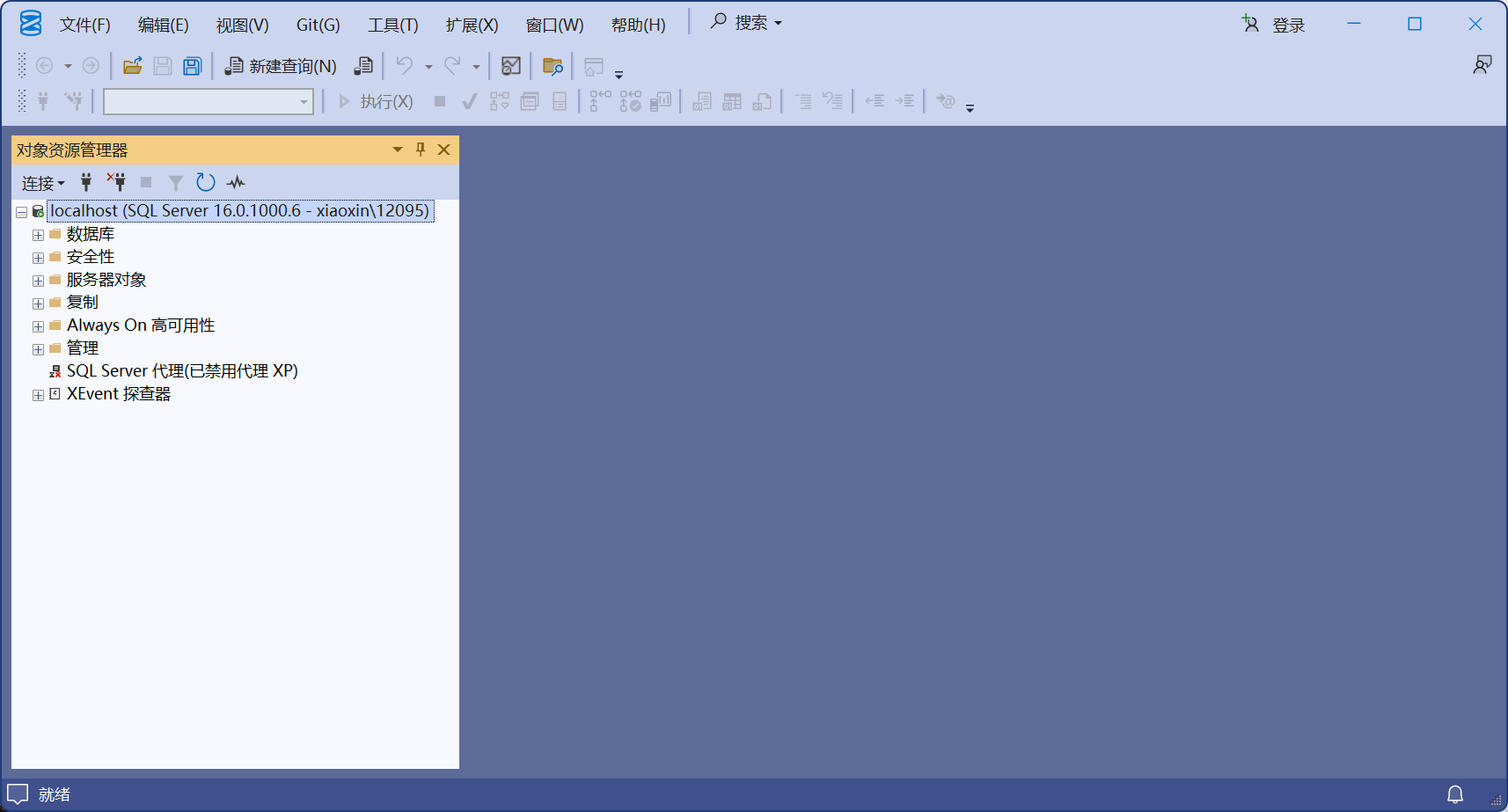Select localhost SQL Server 16.0.1000.6 node
Image resolution: width=1508 pixels, height=812 pixels.
(x=240, y=211)
